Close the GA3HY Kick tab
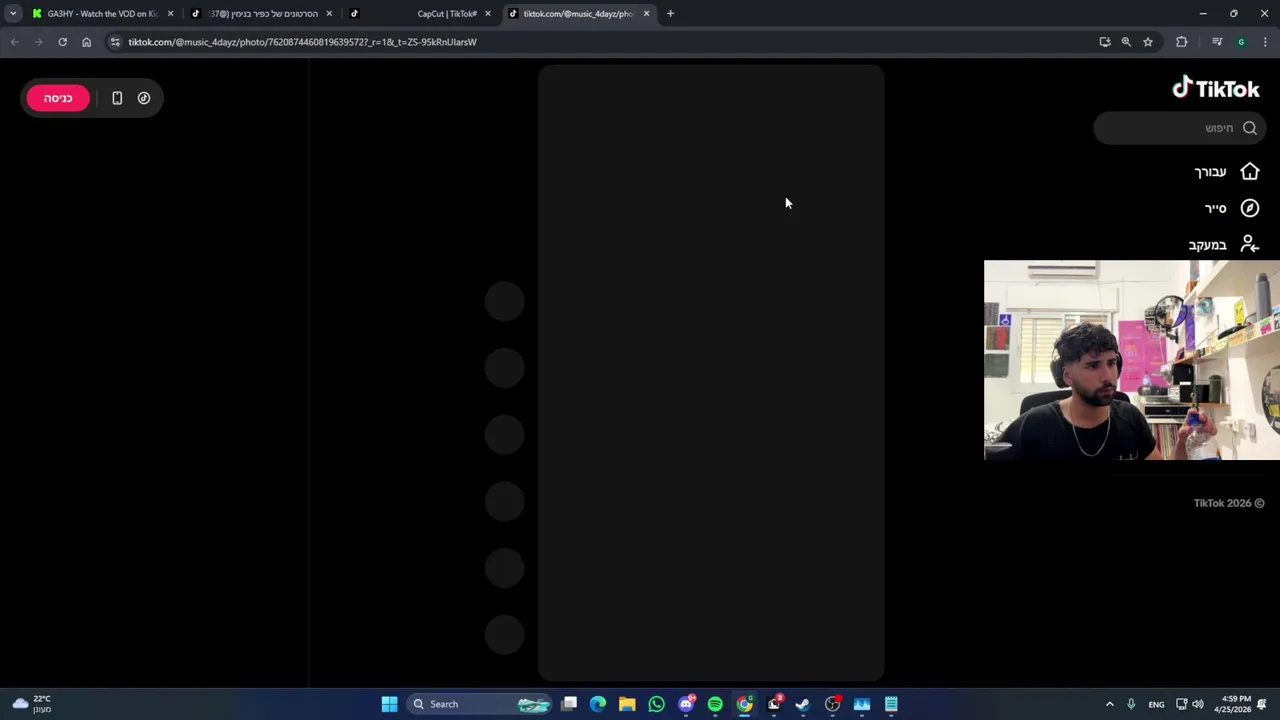This screenshot has height=720, width=1280. click(170, 14)
